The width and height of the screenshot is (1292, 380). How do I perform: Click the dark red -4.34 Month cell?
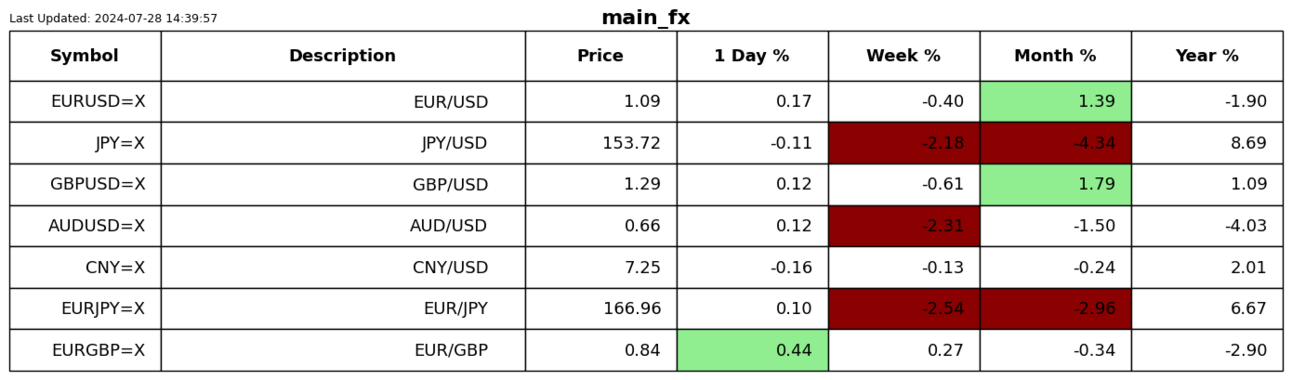(x=1056, y=143)
